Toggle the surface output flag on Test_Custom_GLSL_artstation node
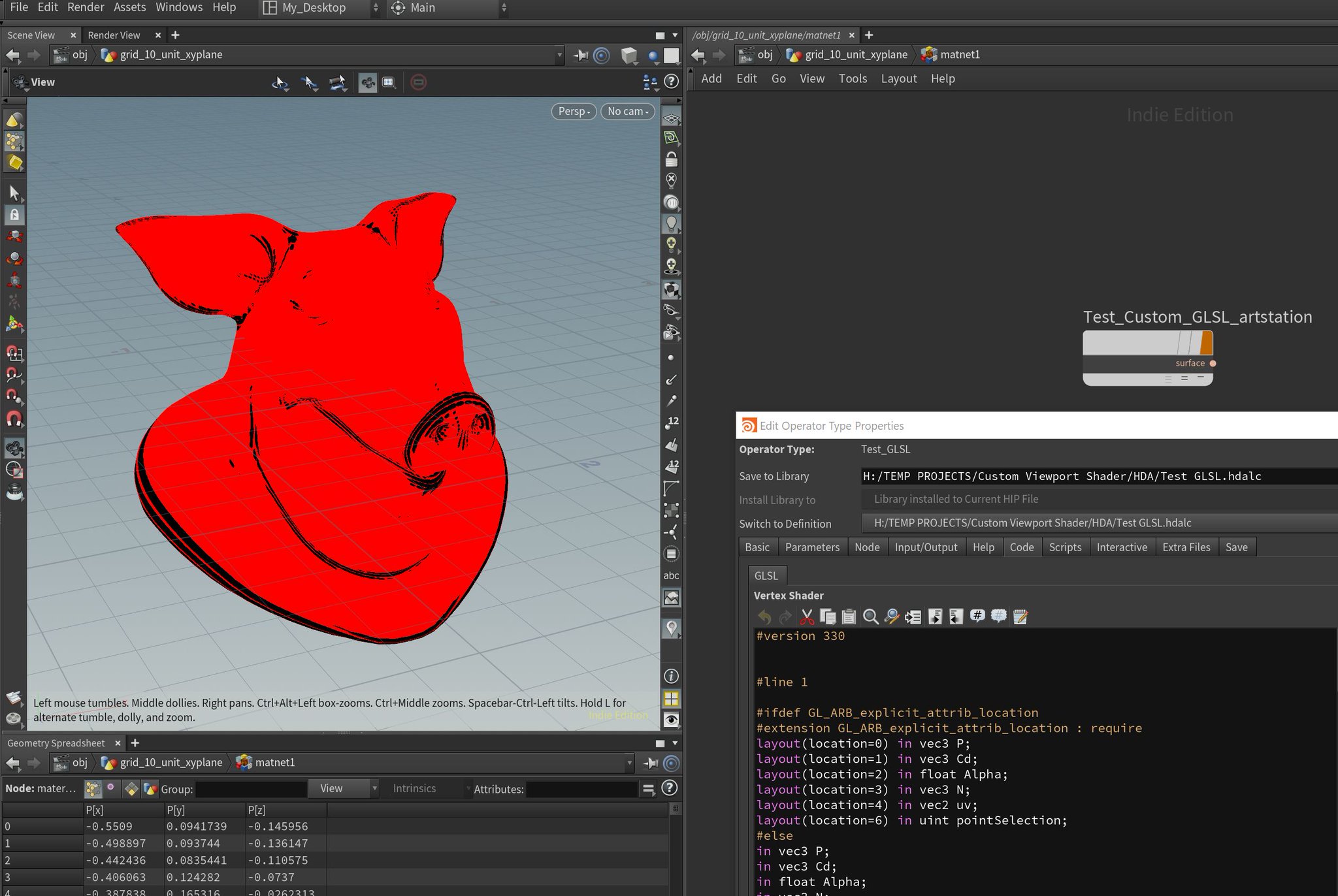Screen dimensions: 1338x896 tap(1213, 364)
